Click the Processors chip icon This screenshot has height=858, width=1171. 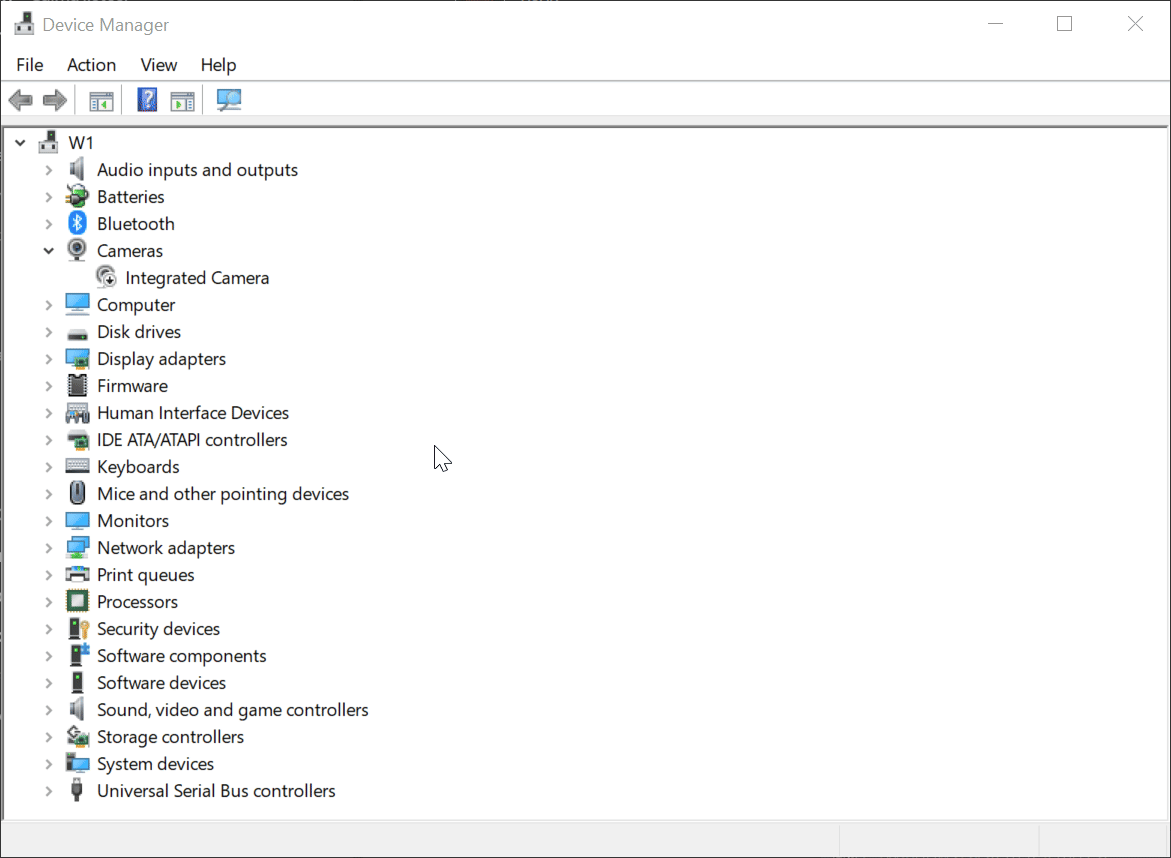(x=77, y=601)
